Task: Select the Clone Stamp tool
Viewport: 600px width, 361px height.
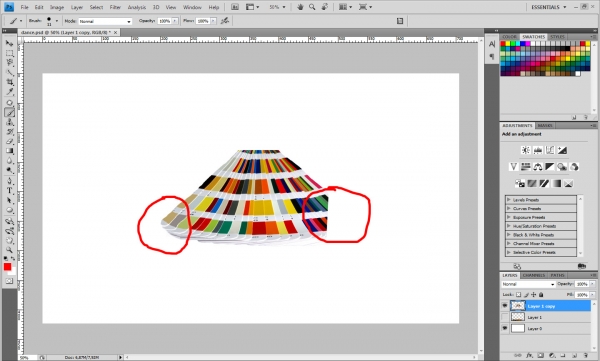Action: pyautogui.click(x=9, y=122)
